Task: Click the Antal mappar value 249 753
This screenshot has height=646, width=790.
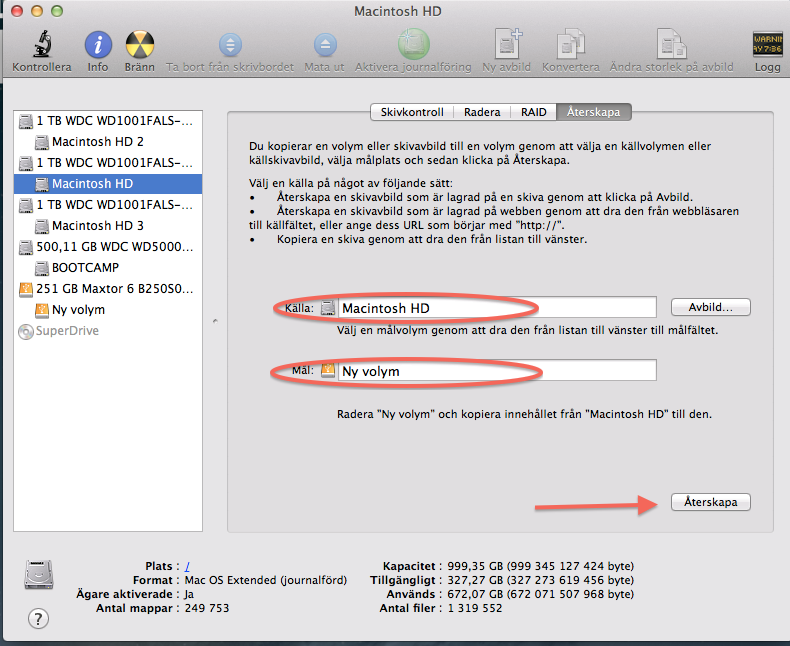Action: [207, 608]
